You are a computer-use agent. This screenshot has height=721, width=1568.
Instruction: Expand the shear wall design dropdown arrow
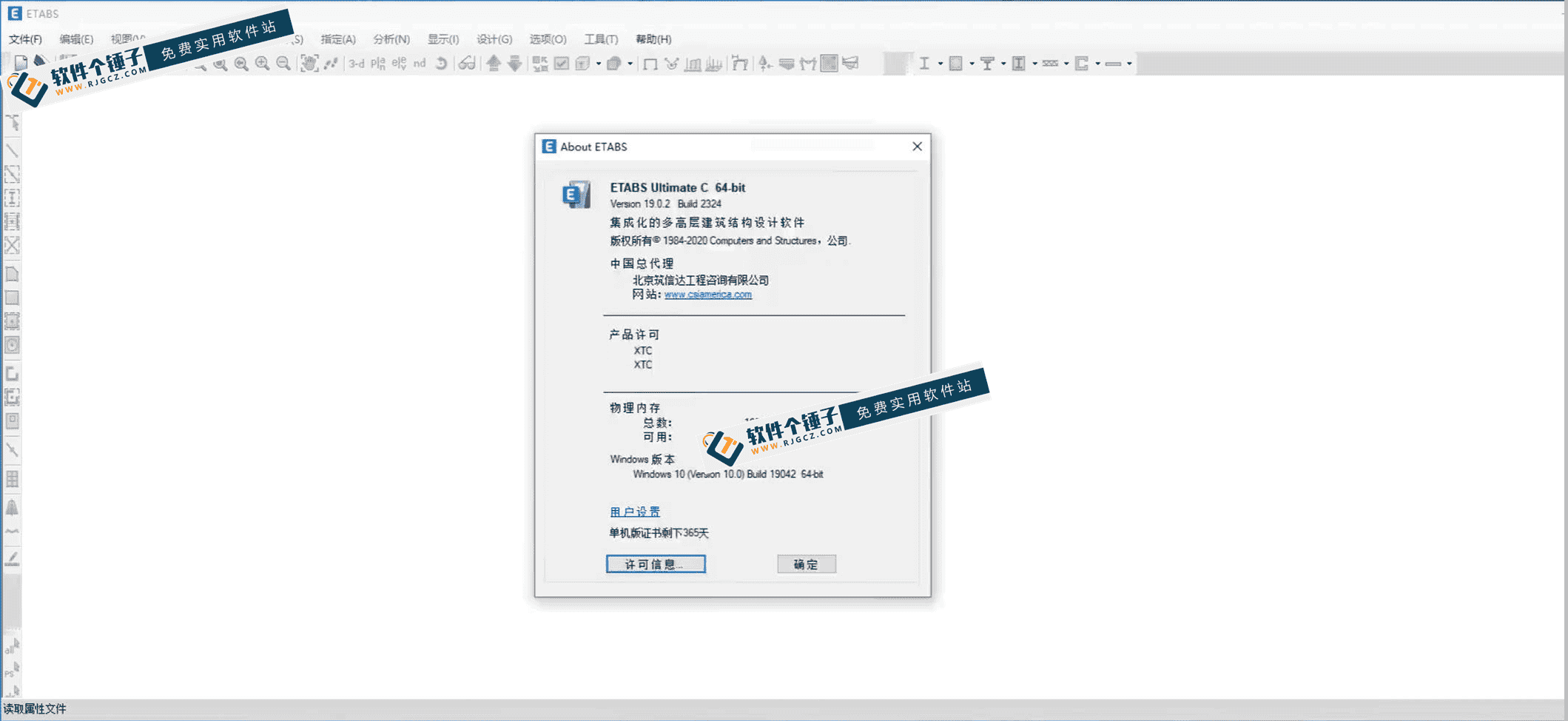click(1097, 64)
